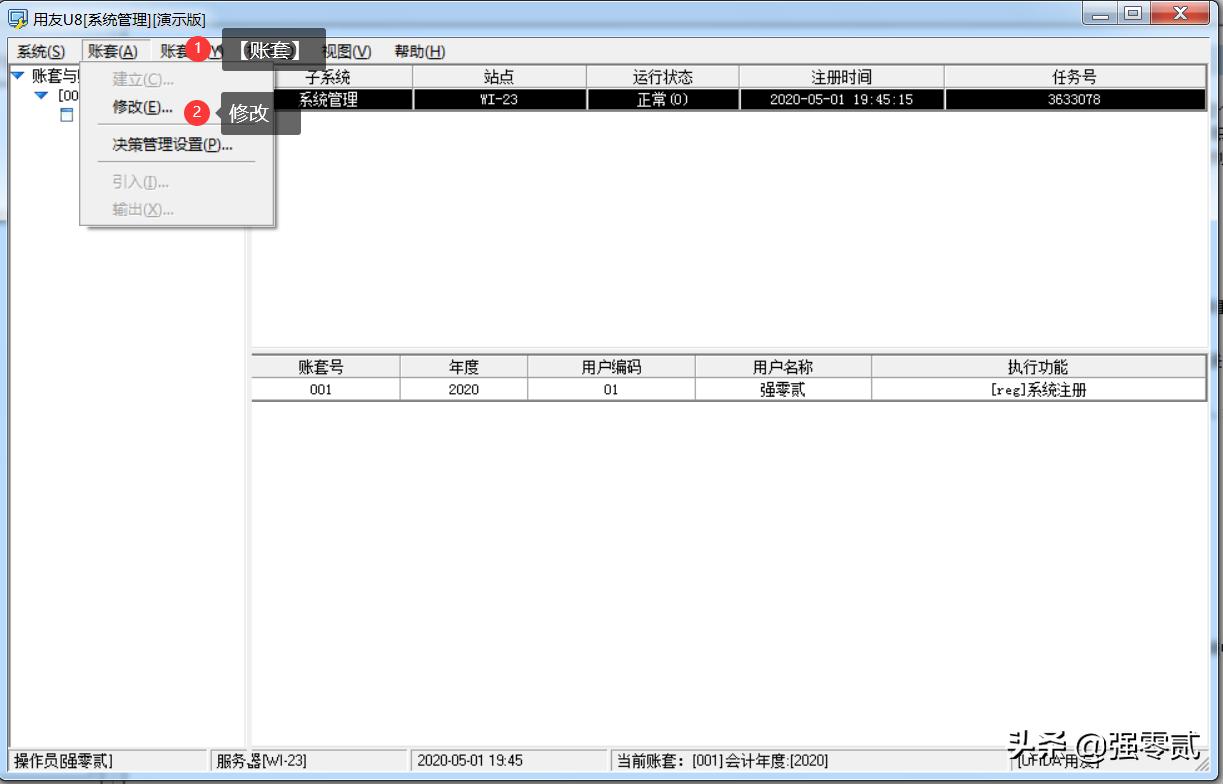The height and width of the screenshot is (784, 1223).
Task: Close the 用友U8 system management window
Action: [1181, 13]
